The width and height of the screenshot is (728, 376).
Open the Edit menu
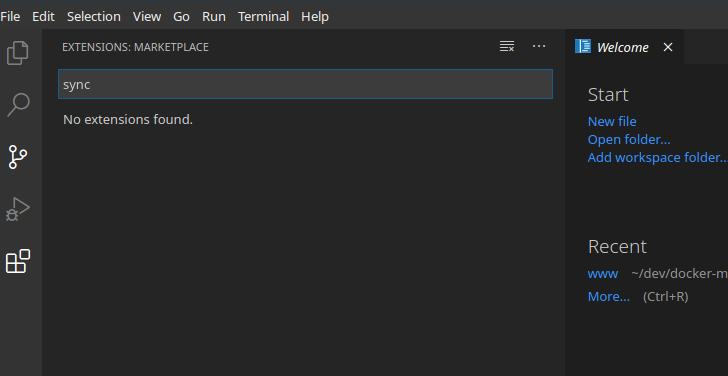coord(43,17)
